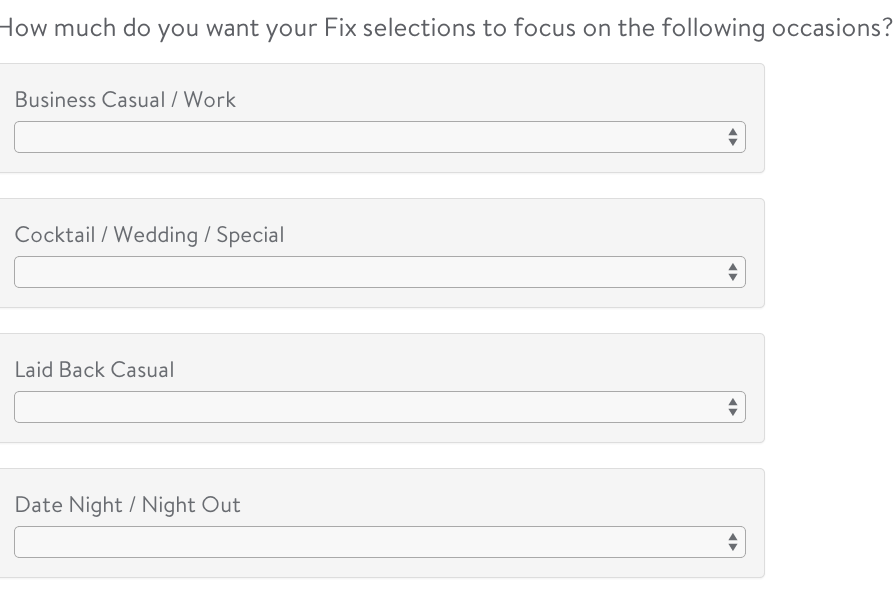
Task: Click the word "Special" in the second label
Action: [250, 235]
